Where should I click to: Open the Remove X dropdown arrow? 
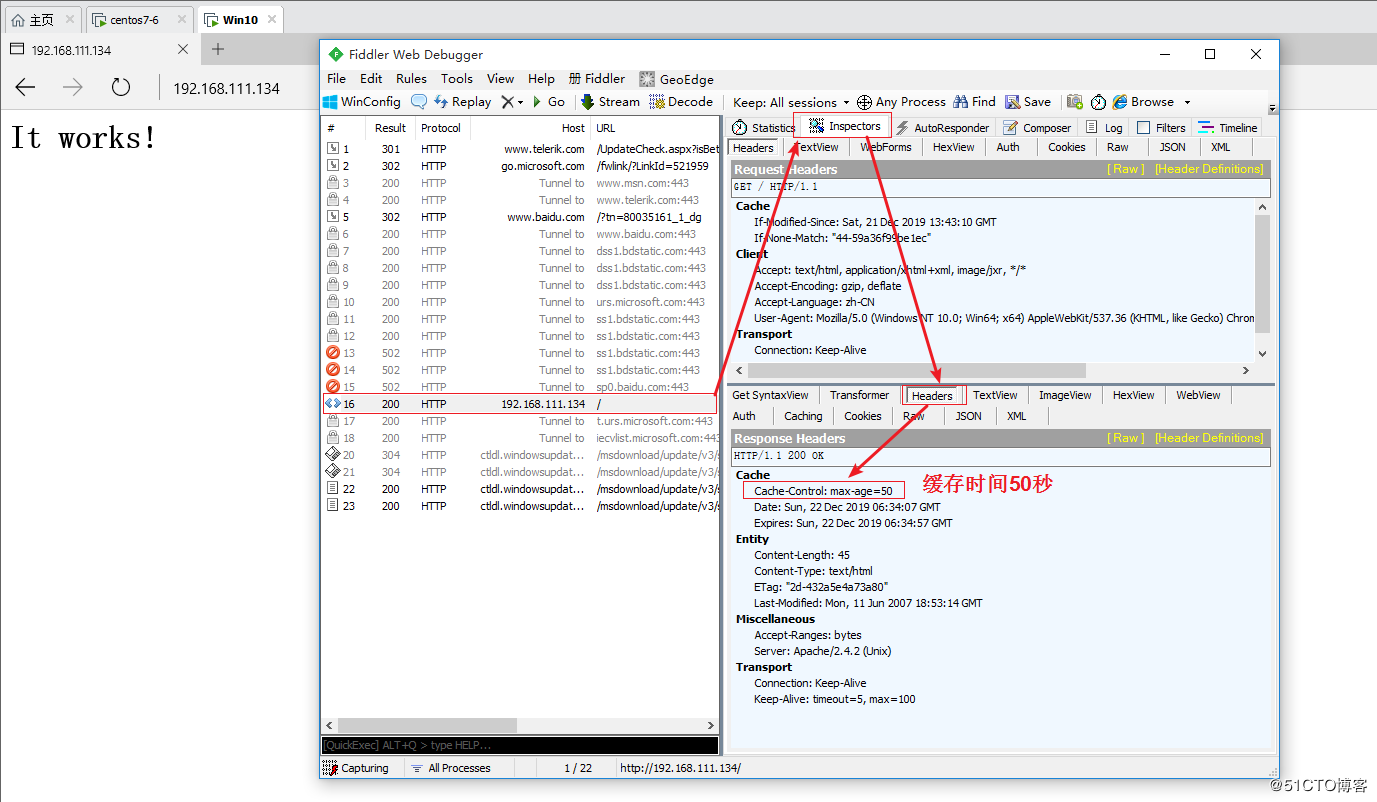tap(520, 102)
